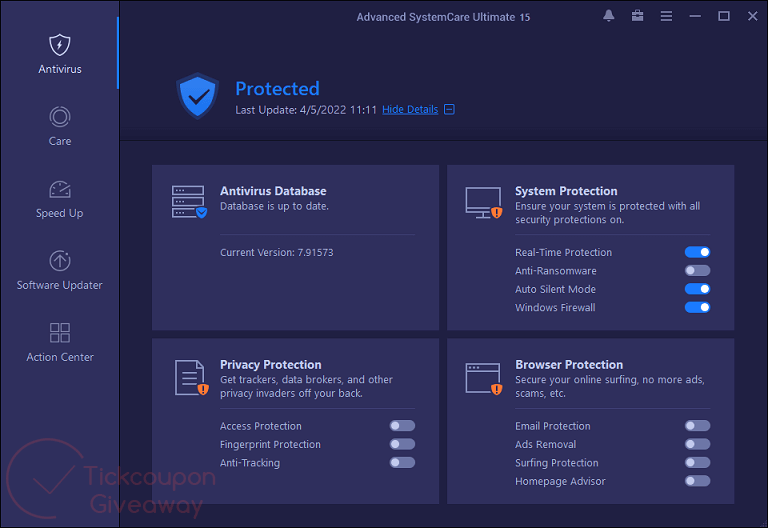This screenshot has height=528, width=768.
Task: Open the Care circle icon in sidebar
Action: click(60, 117)
